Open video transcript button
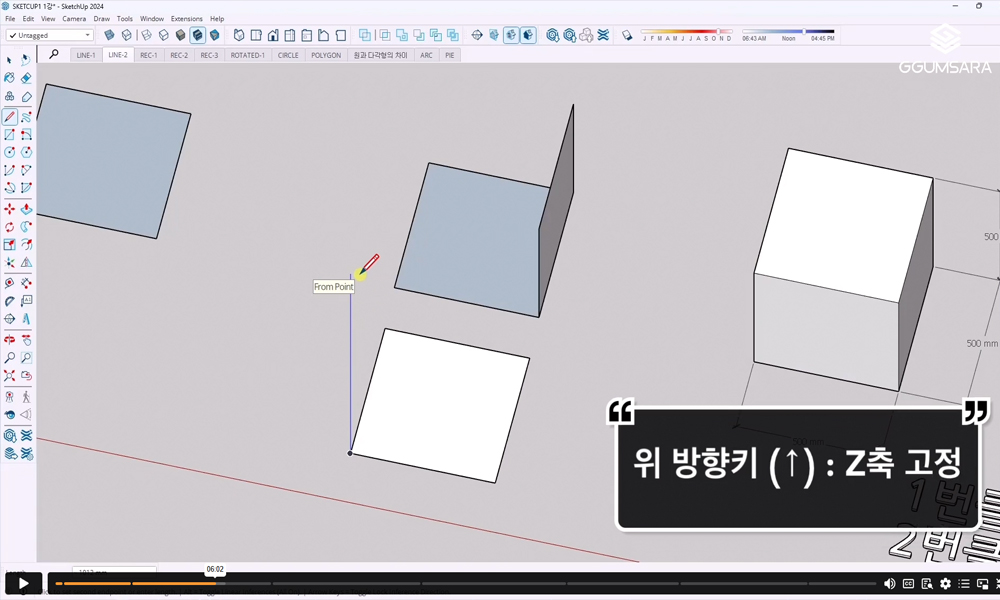Screen dimensions: 1000x600 click(927, 583)
